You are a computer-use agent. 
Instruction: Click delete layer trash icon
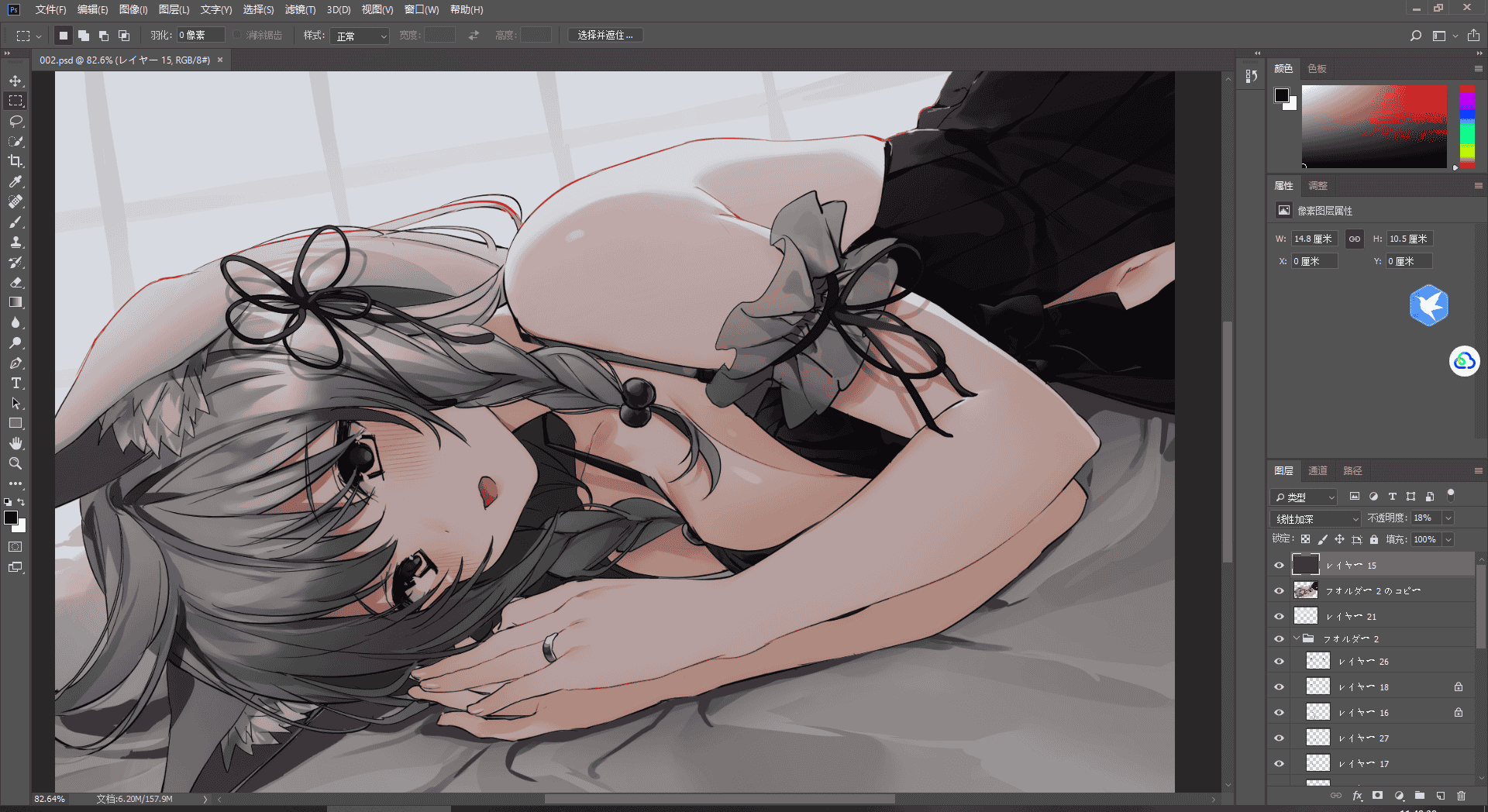[1461, 796]
